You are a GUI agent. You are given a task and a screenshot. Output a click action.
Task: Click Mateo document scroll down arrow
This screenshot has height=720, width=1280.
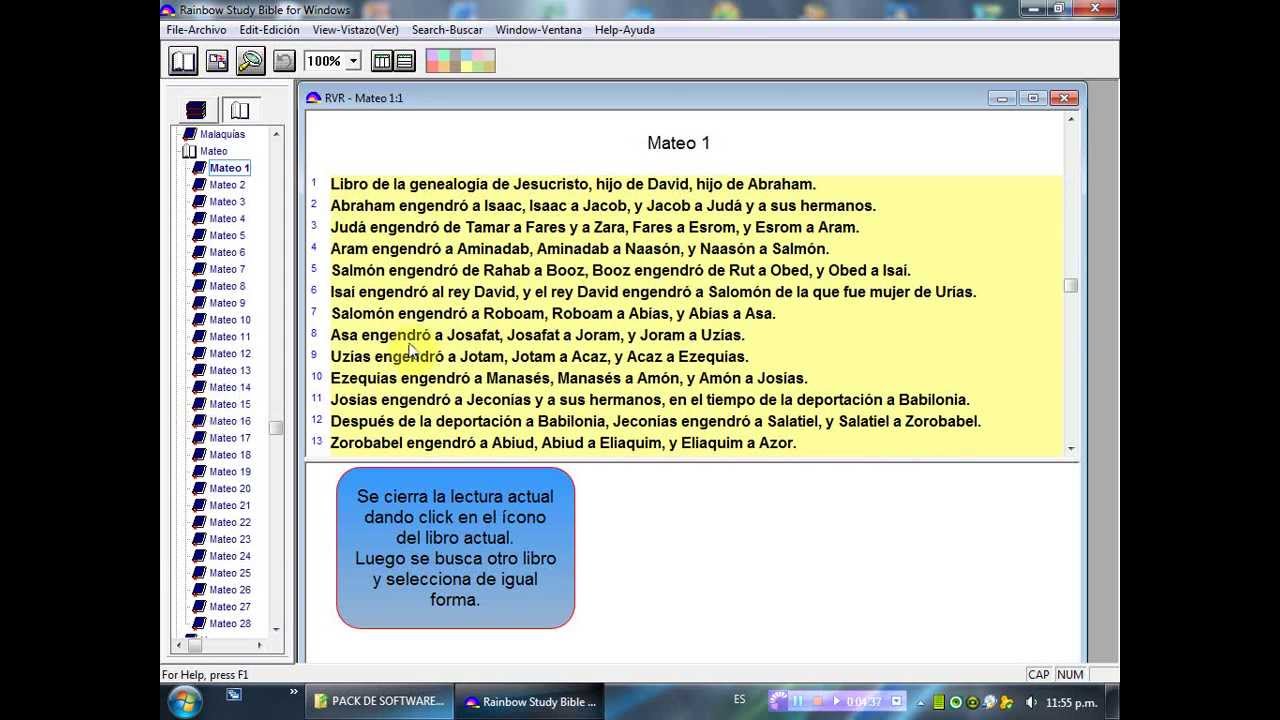pyautogui.click(x=1071, y=449)
